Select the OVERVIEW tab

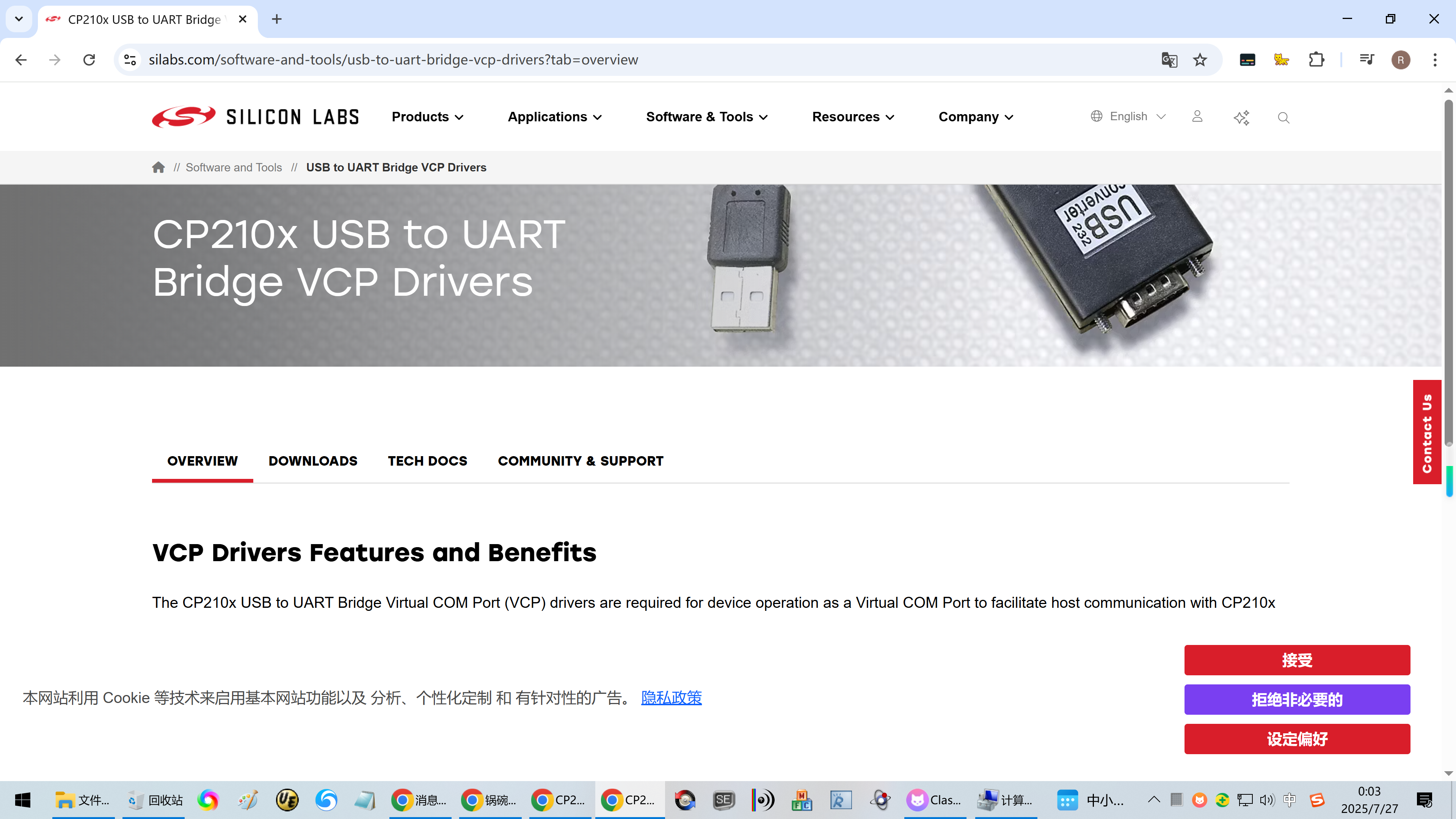click(202, 461)
